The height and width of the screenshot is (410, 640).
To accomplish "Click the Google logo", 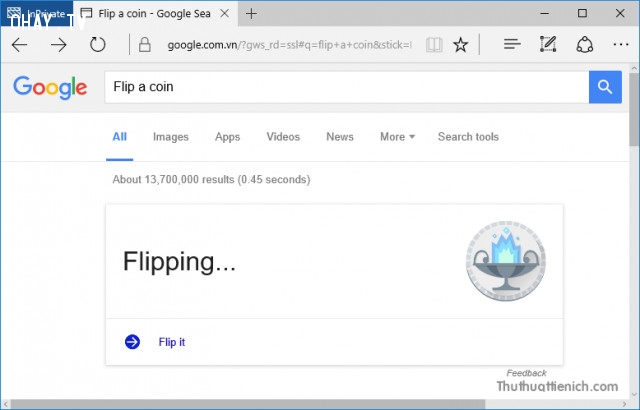I will (50, 87).
